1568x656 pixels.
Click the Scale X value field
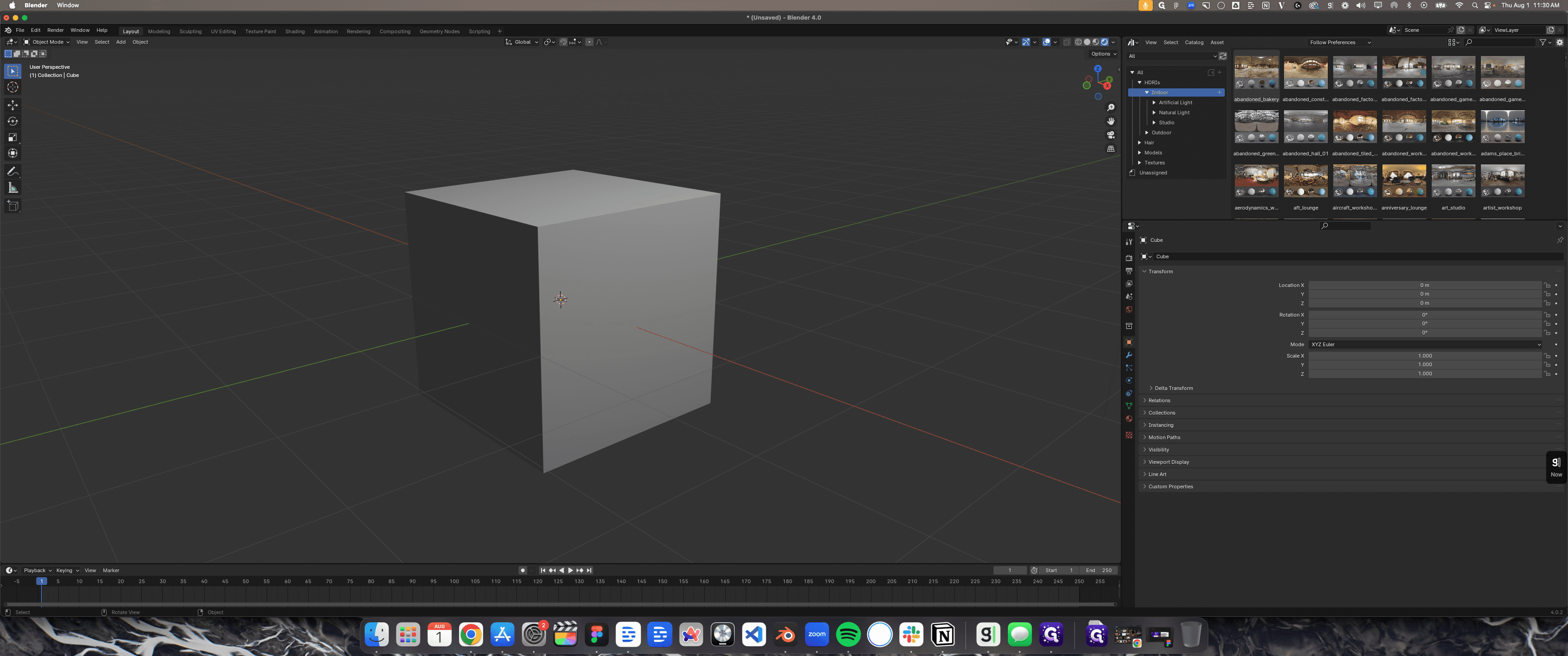(x=1424, y=355)
